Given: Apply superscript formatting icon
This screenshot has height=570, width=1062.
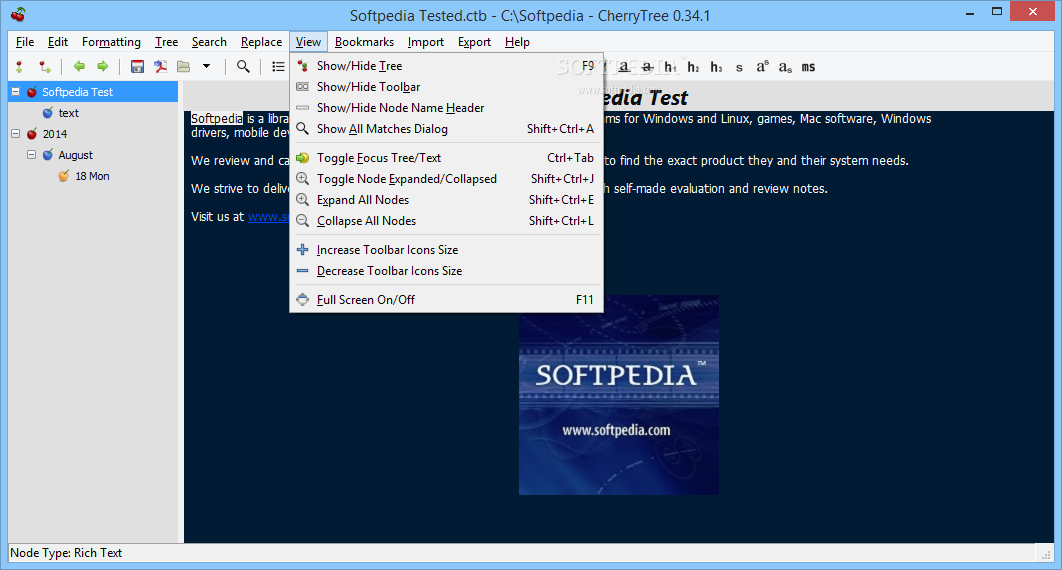Looking at the screenshot, I should tap(763, 66).
